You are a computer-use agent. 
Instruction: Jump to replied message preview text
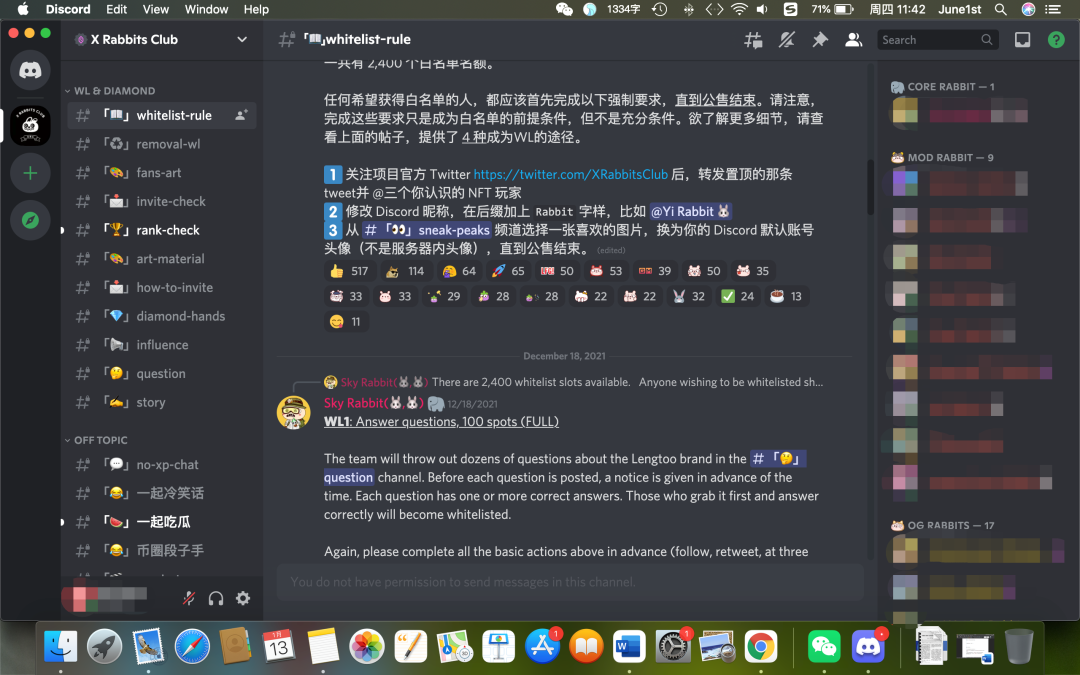tap(627, 382)
